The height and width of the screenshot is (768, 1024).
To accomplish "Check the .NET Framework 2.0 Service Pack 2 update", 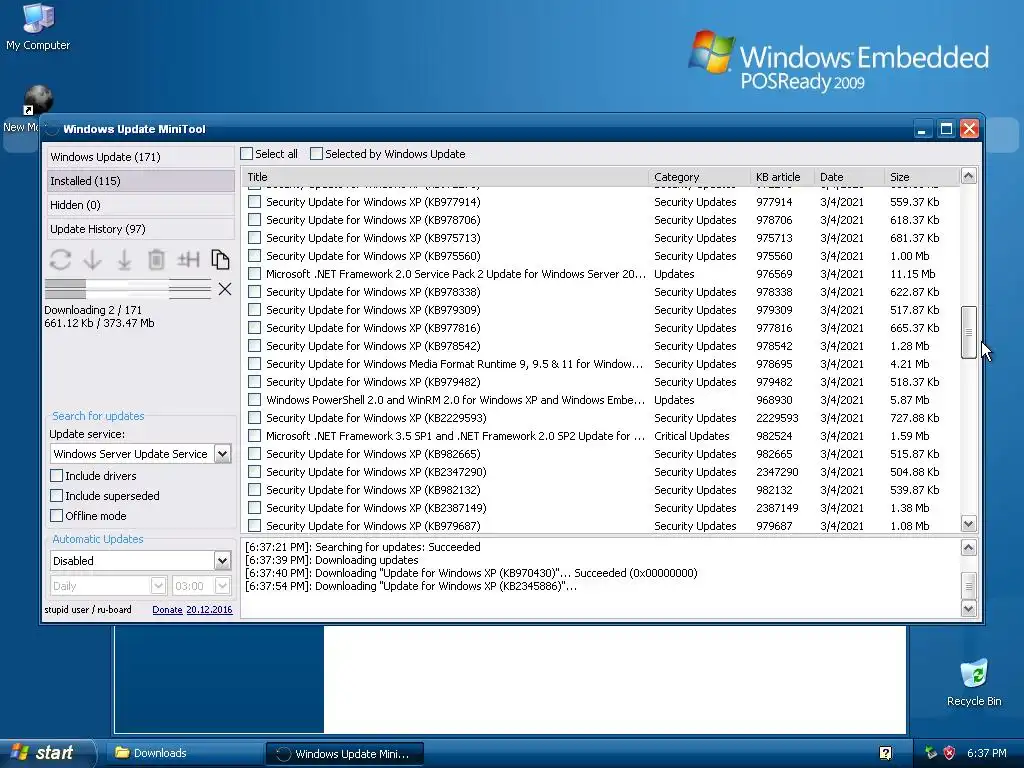I will (255, 274).
